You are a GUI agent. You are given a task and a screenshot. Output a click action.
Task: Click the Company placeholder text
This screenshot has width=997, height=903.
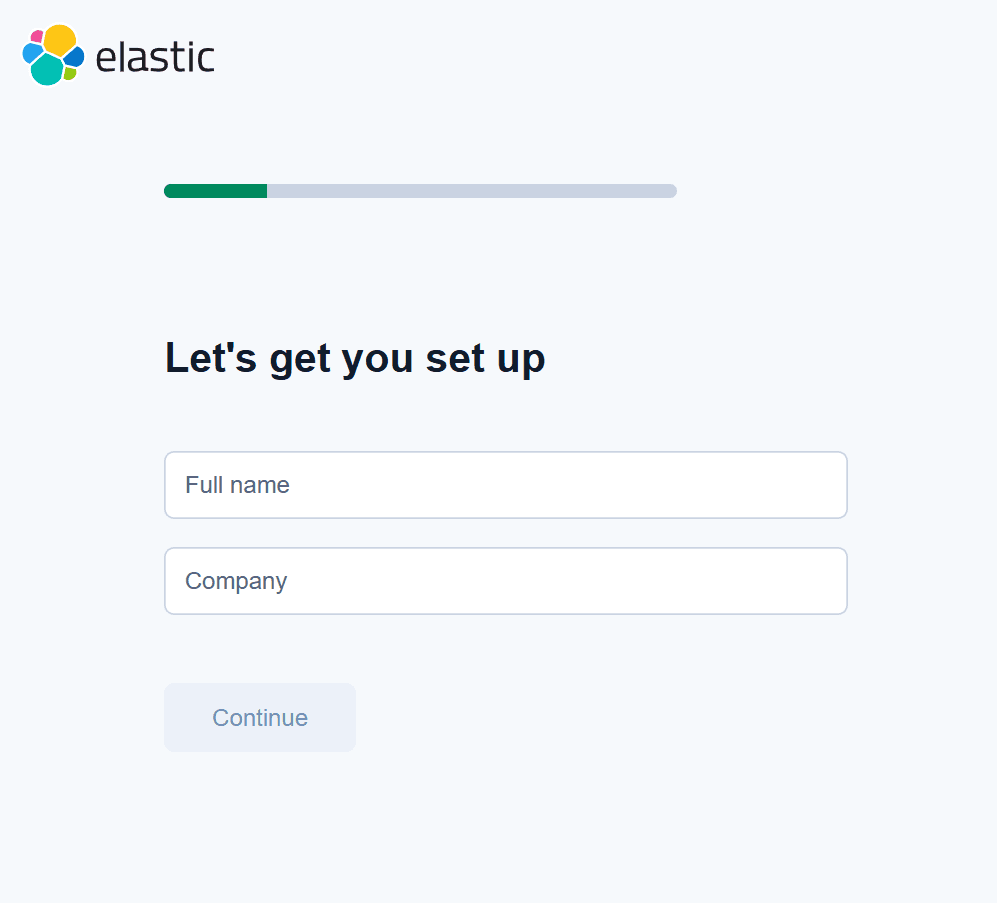[236, 581]
